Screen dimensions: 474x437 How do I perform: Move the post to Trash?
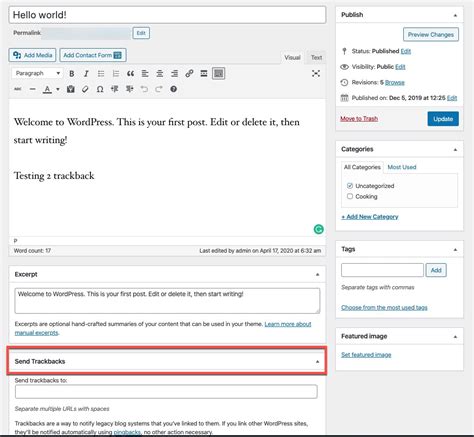[x=359, y=119]
